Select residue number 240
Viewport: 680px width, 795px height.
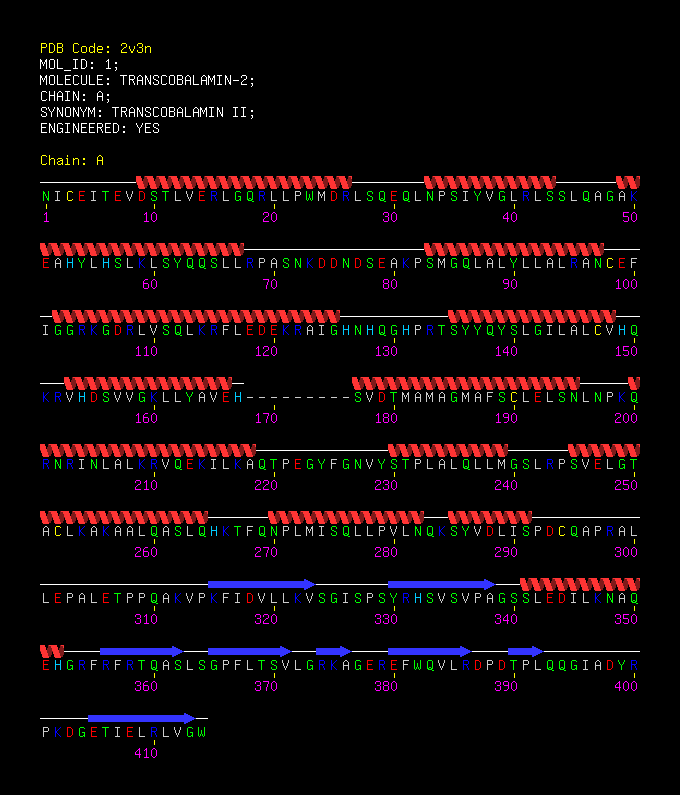[506, 485]
